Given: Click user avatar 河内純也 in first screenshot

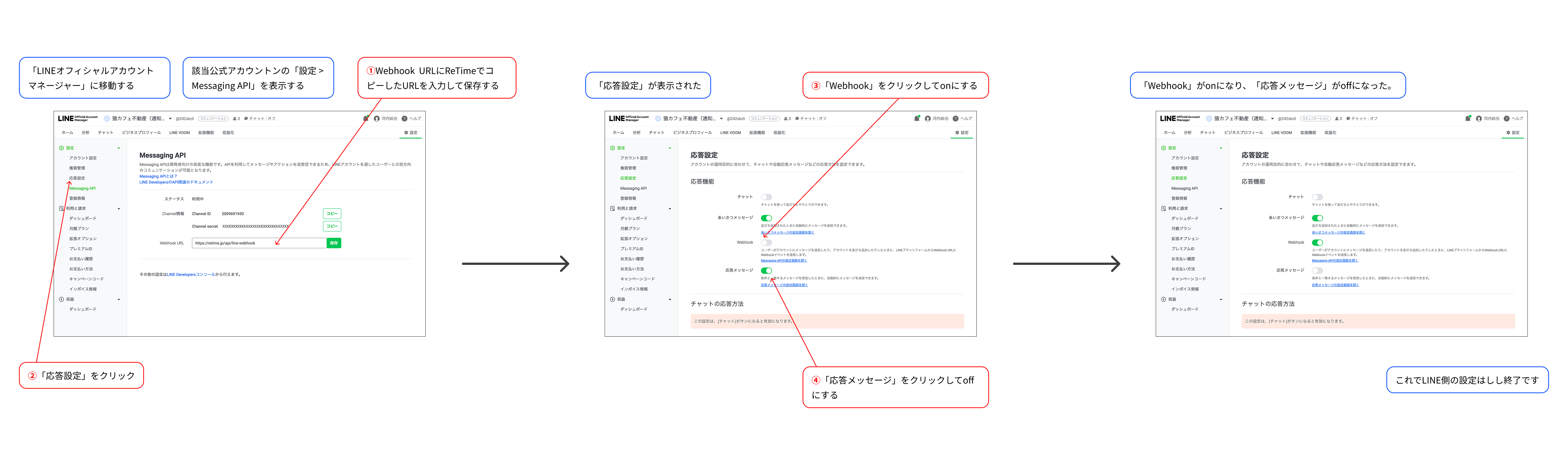Looking at the screenshot, I should click(377, 119).
